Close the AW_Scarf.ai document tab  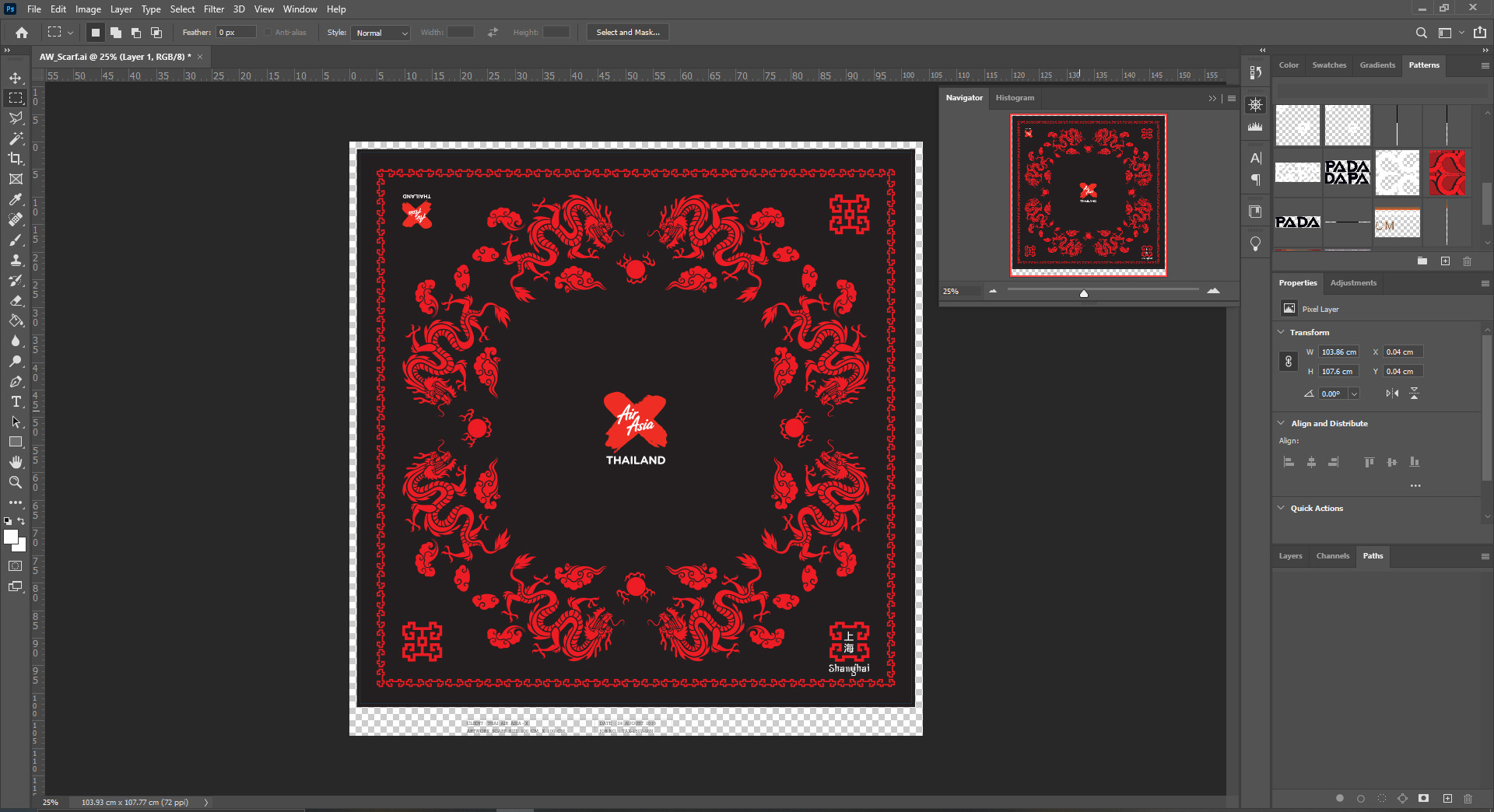click(200, 57)
